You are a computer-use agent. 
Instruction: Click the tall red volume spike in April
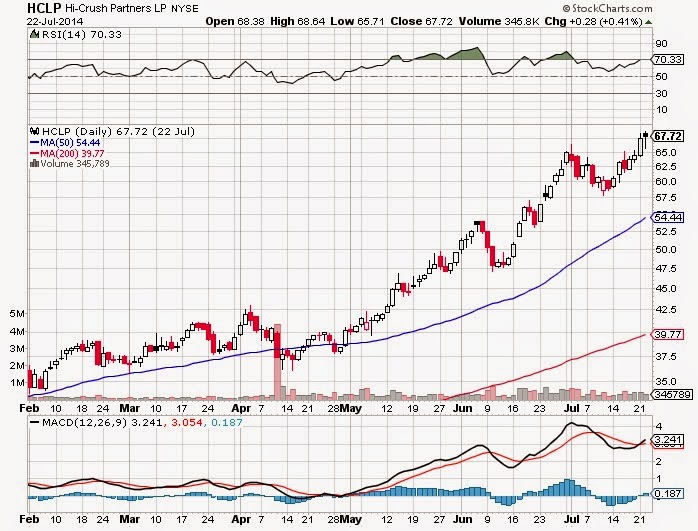click(x=277, y=362)
